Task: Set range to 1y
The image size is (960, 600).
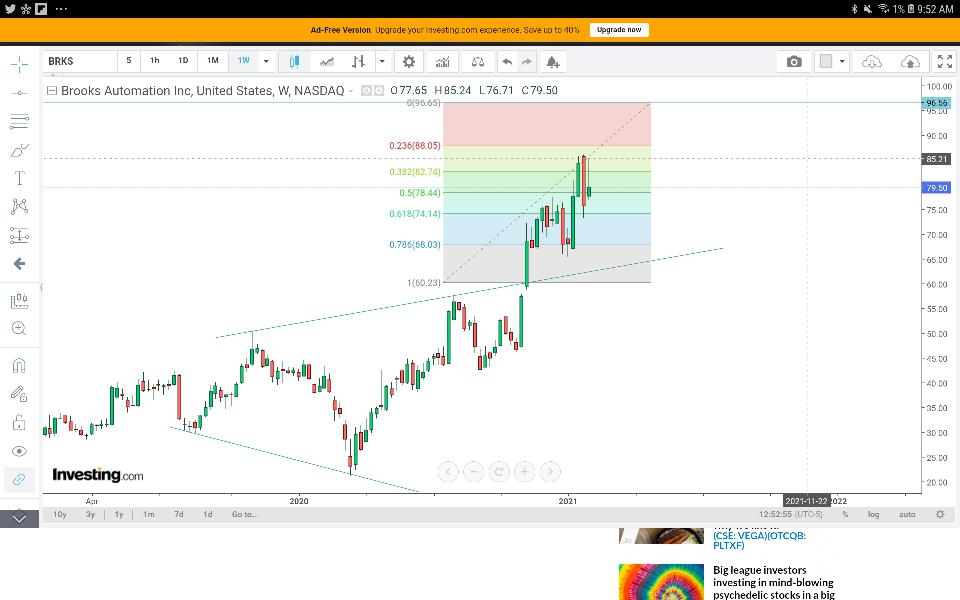Action: (x=119, y=514)
